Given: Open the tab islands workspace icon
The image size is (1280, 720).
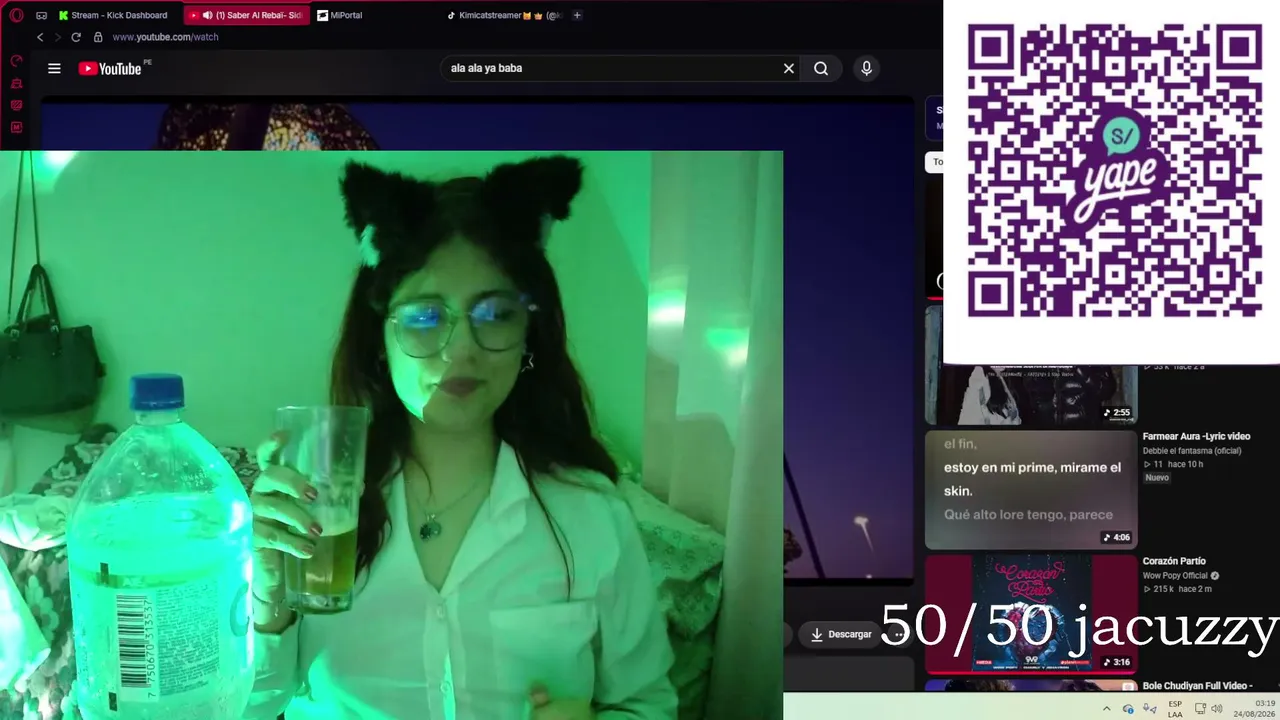Looking at the screenshot, I should click(x=41, y=15).
